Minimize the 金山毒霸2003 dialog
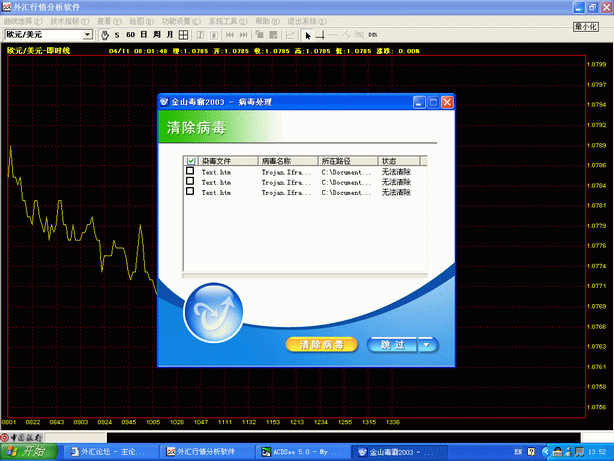This screenshot has width=614, height=461. click(419, 102)
